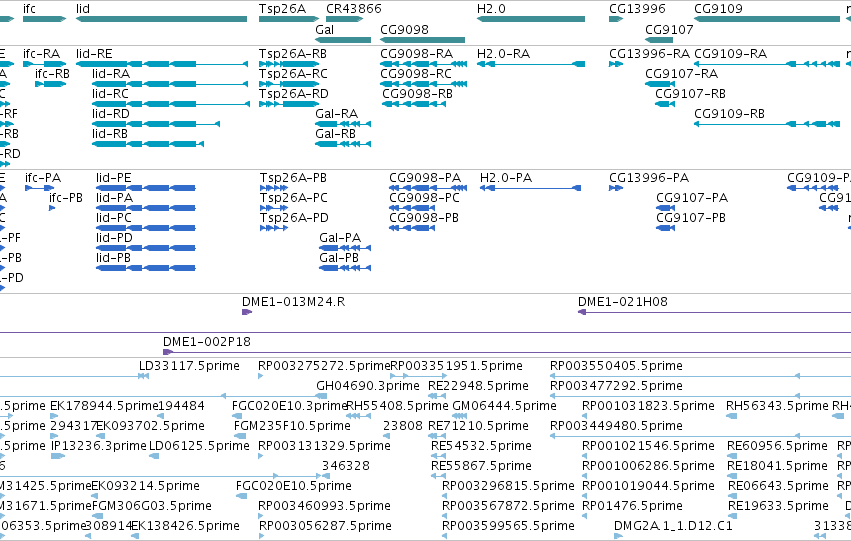Click EST RE55867.5prime
The width and height of the screenshot is (851, 541).
439,476
